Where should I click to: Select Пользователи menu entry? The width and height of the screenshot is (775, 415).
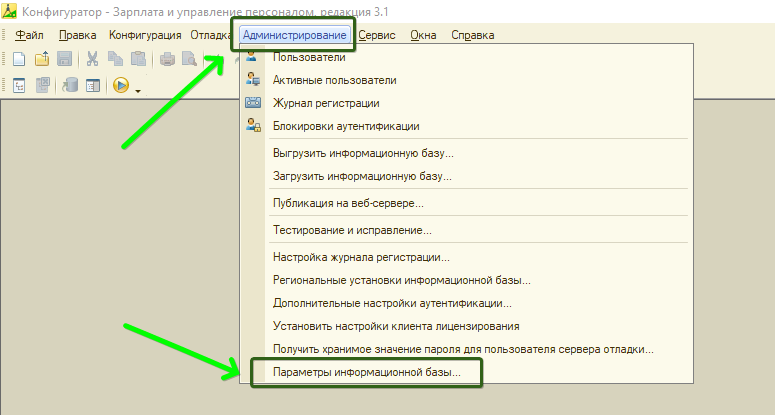point(466,57)
